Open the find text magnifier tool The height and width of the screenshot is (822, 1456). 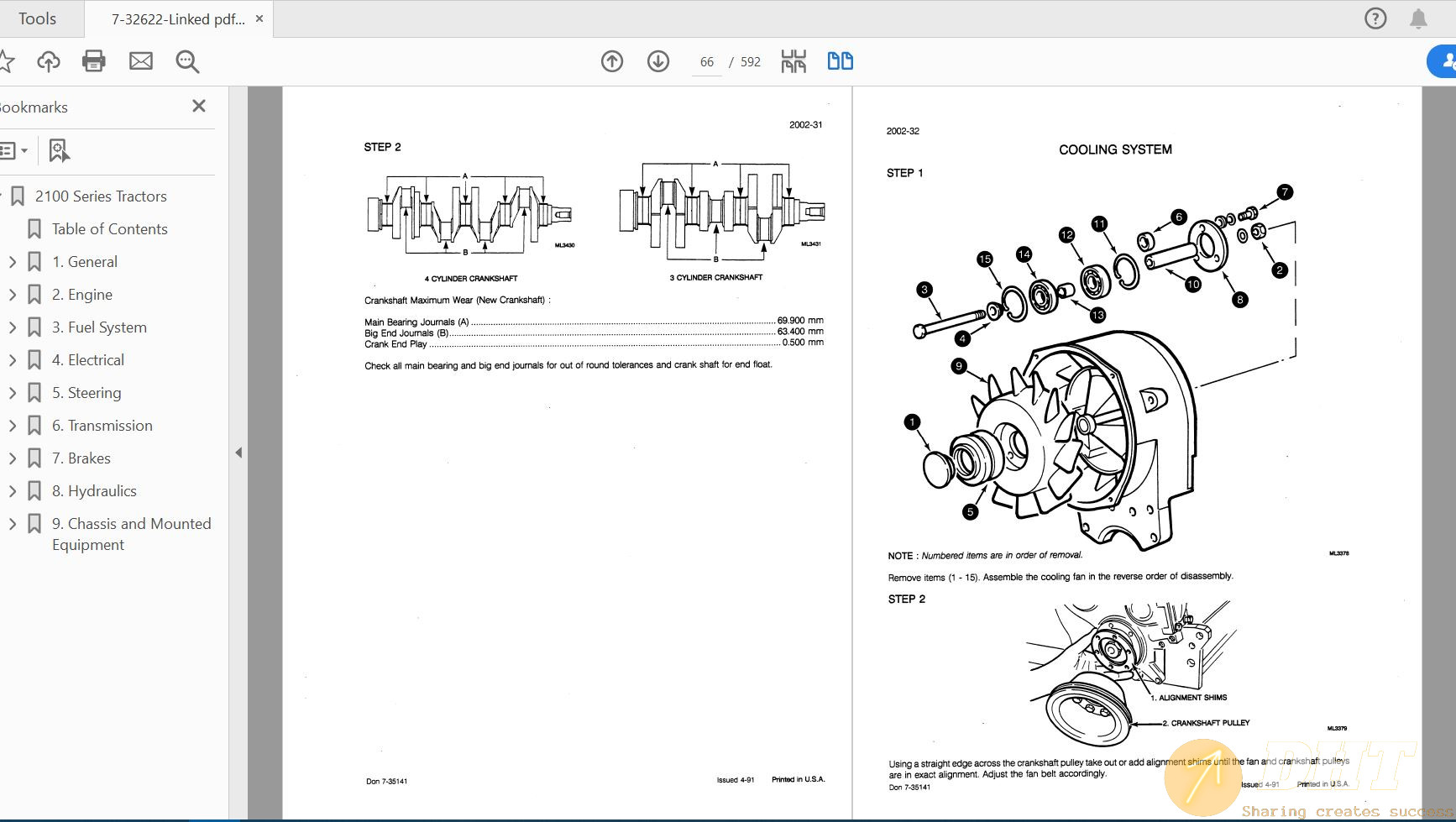pos(186,61)
